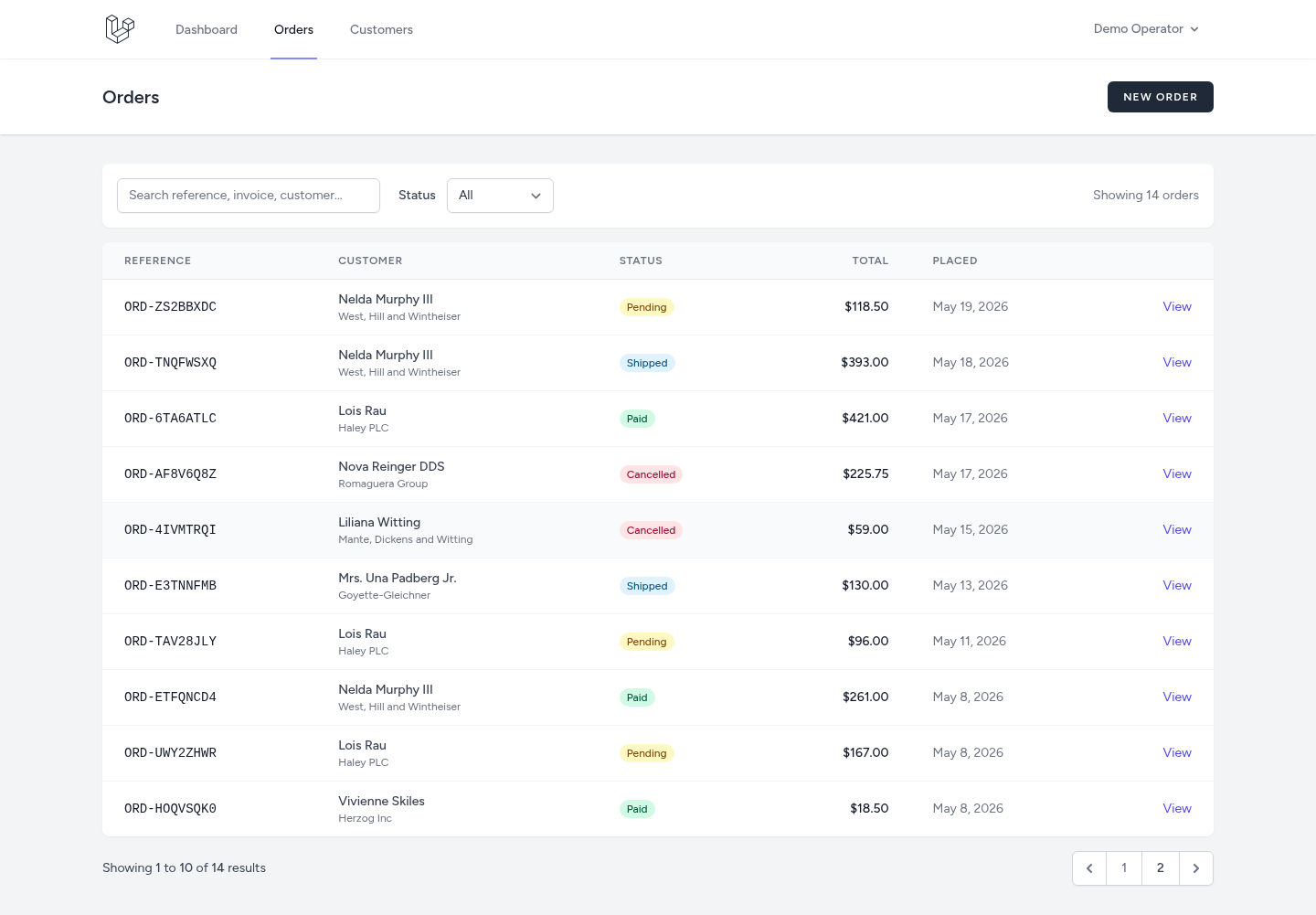Open the Demo Operator user menu
Image resolution: width=1316 pixels, height=915 pixels.
1146,29
